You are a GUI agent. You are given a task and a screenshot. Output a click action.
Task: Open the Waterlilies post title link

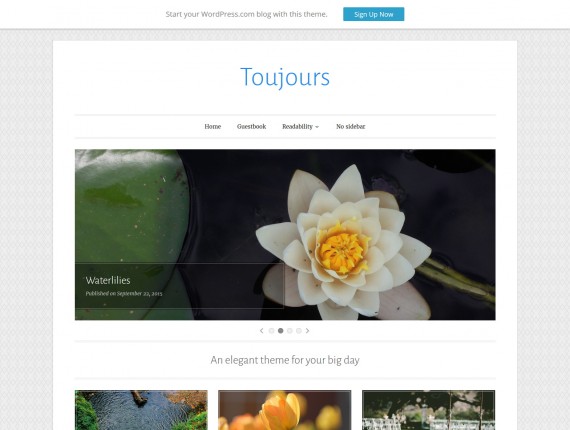108,280
